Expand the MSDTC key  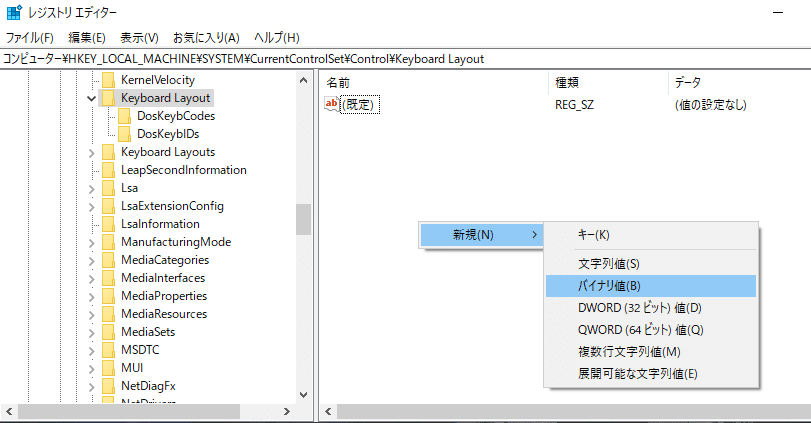pos(92,351)
